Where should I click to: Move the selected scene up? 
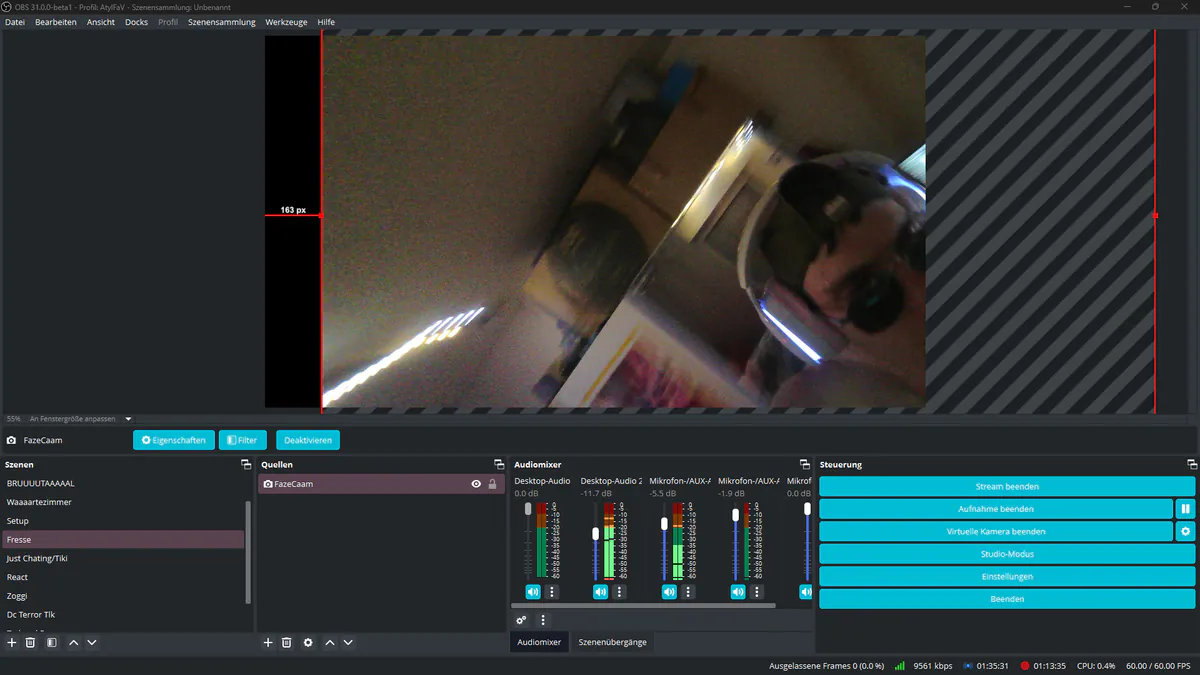coord(74,643)
